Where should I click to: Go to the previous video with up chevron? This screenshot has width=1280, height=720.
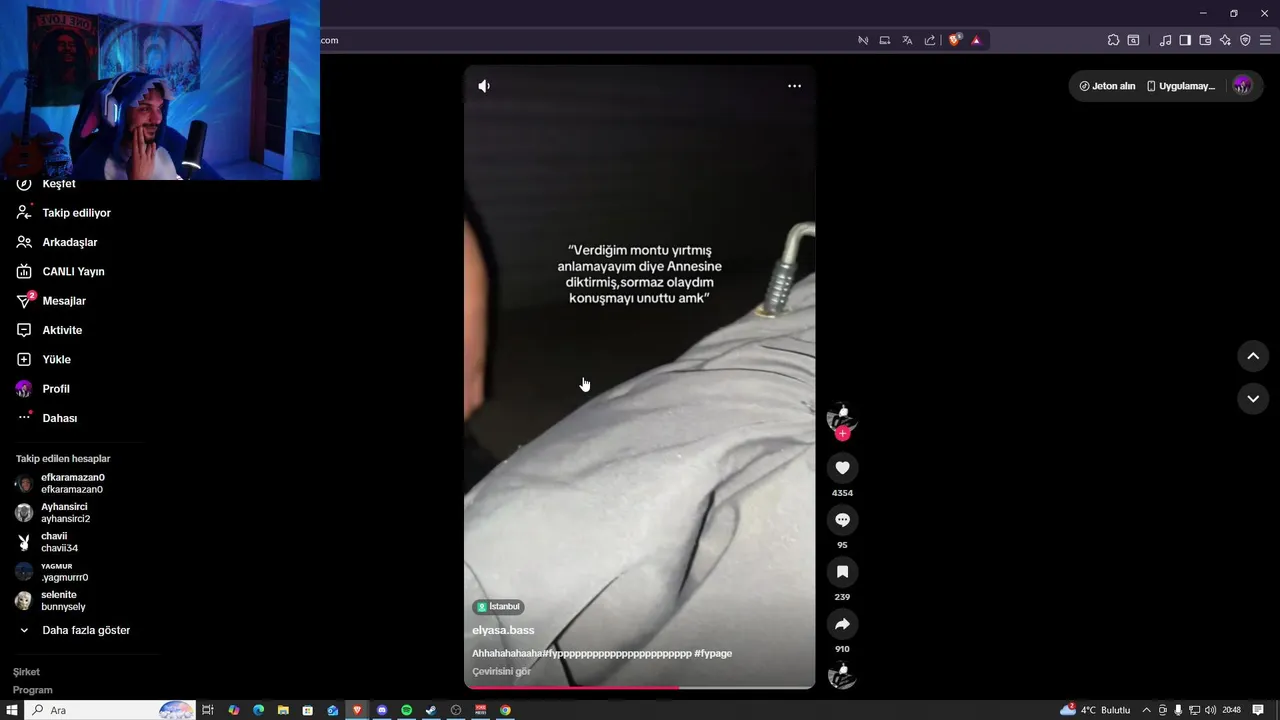[x=1253, y=356]
